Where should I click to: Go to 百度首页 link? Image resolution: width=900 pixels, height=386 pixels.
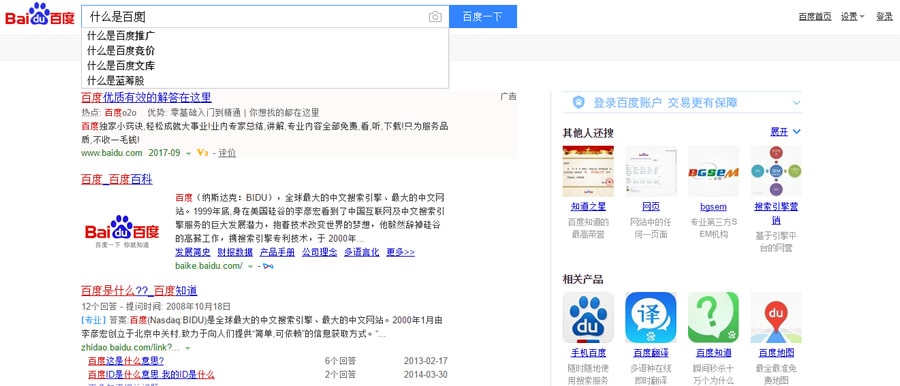tap(815, 17)
